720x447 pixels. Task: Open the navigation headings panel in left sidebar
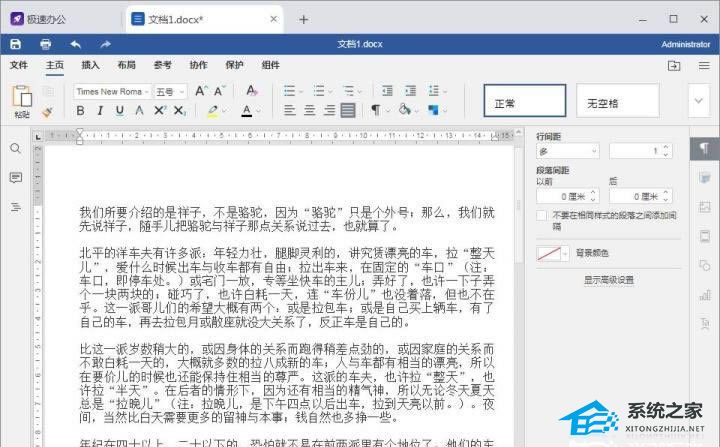pos(16,207)
